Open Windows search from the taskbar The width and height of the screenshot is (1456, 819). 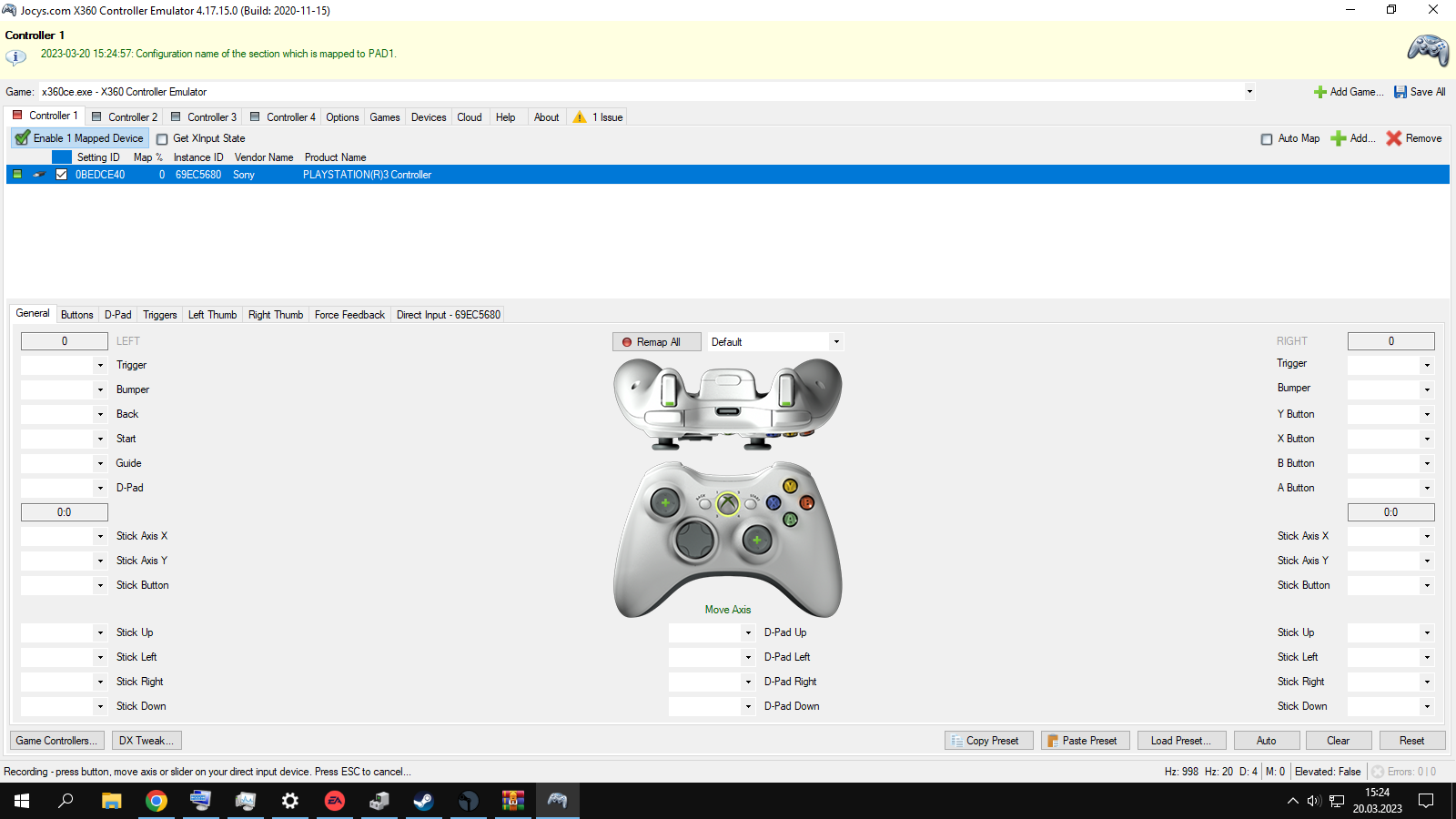(x=66, y=801)
